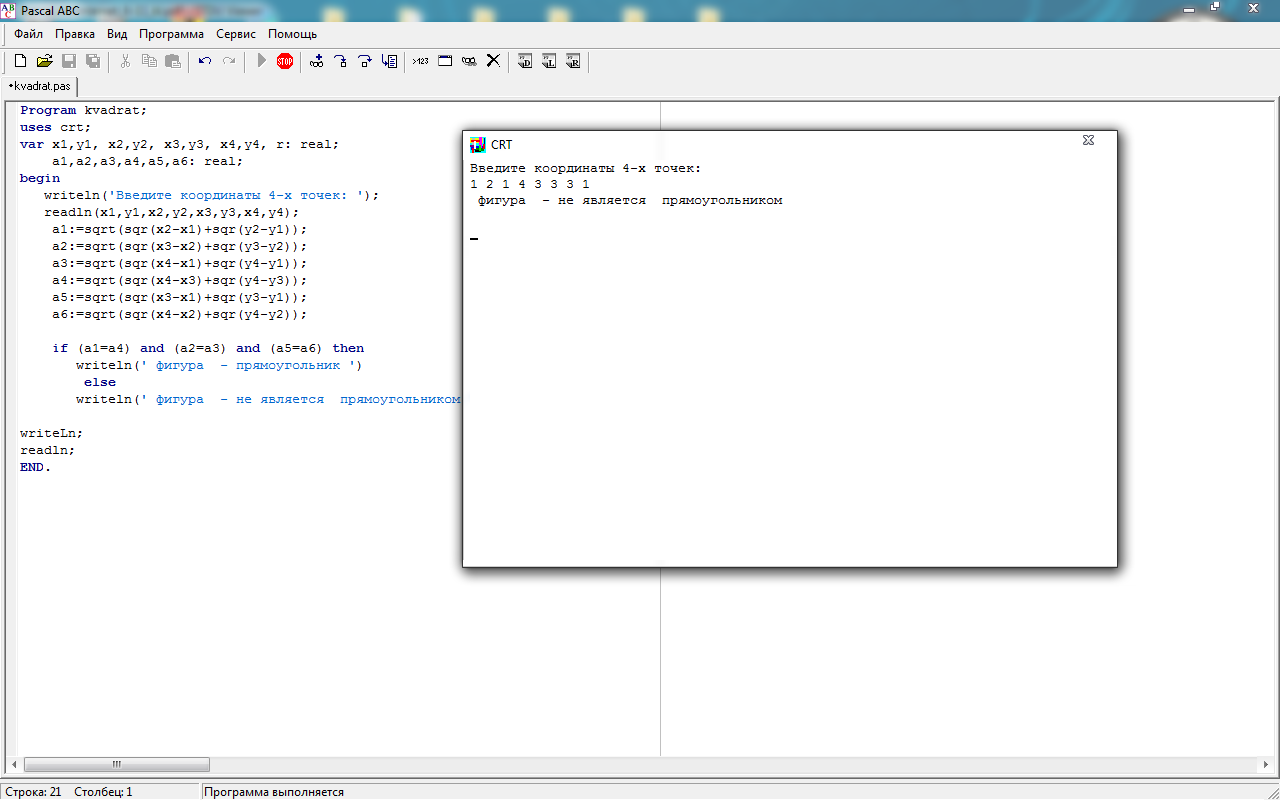The image size is (1280, 800).
Task: Click the Run program play icon
Action: coord(261,61)
